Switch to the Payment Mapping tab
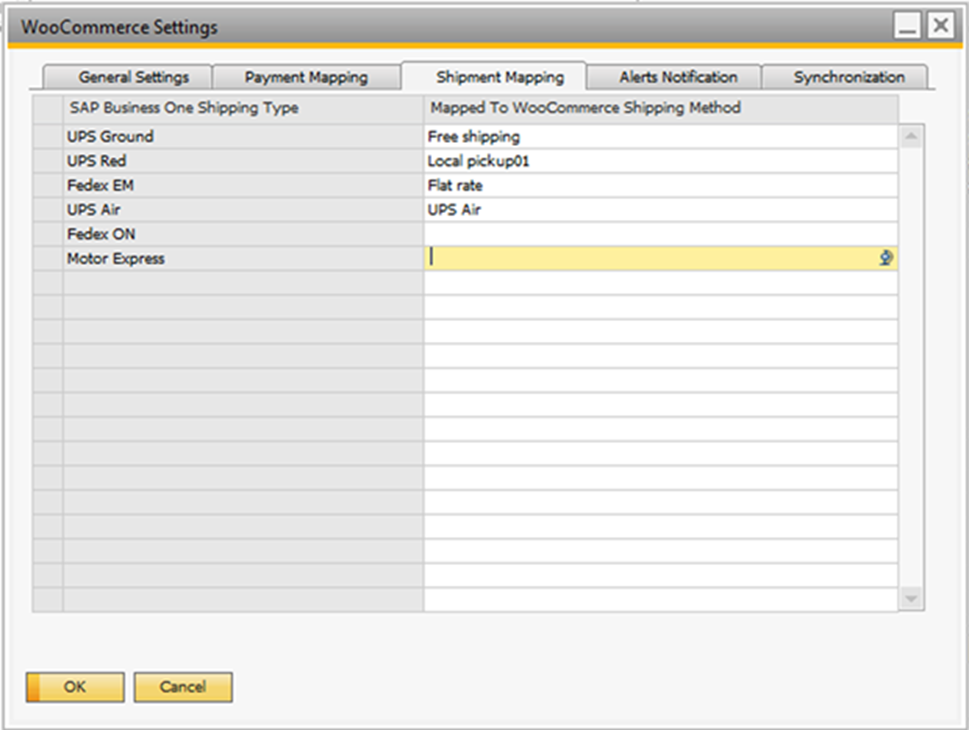Screen dimensions: 969x730 pyautogui.click(x=306, y=77)
